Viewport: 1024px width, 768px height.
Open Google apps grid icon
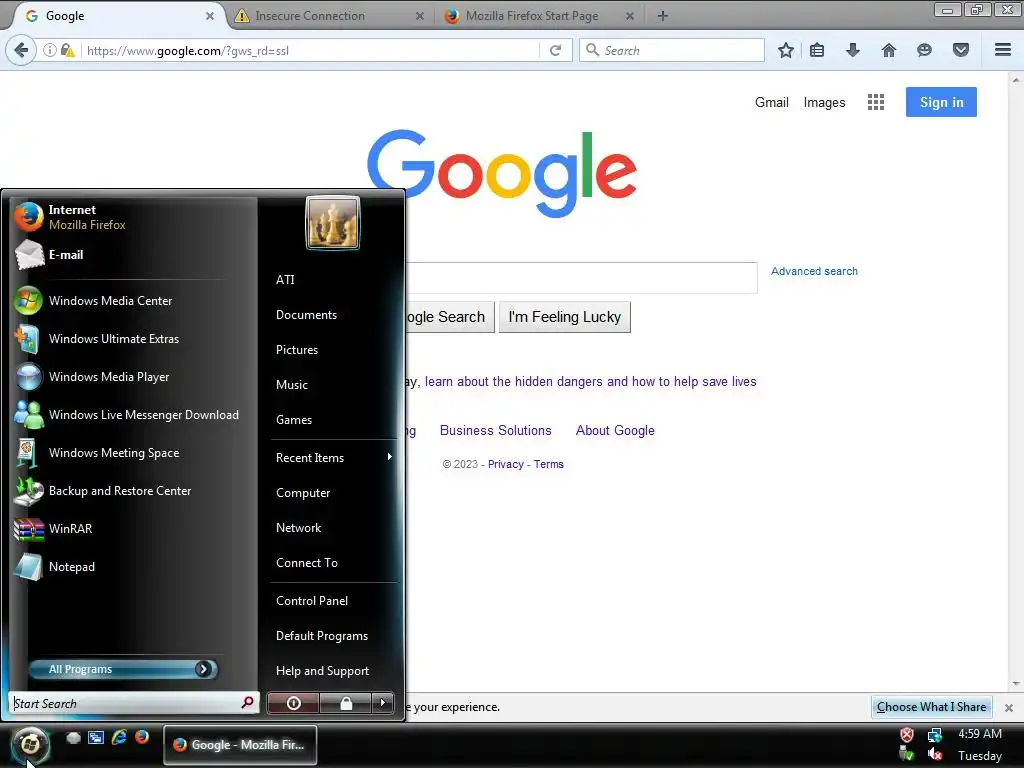(x=876, y=102)
